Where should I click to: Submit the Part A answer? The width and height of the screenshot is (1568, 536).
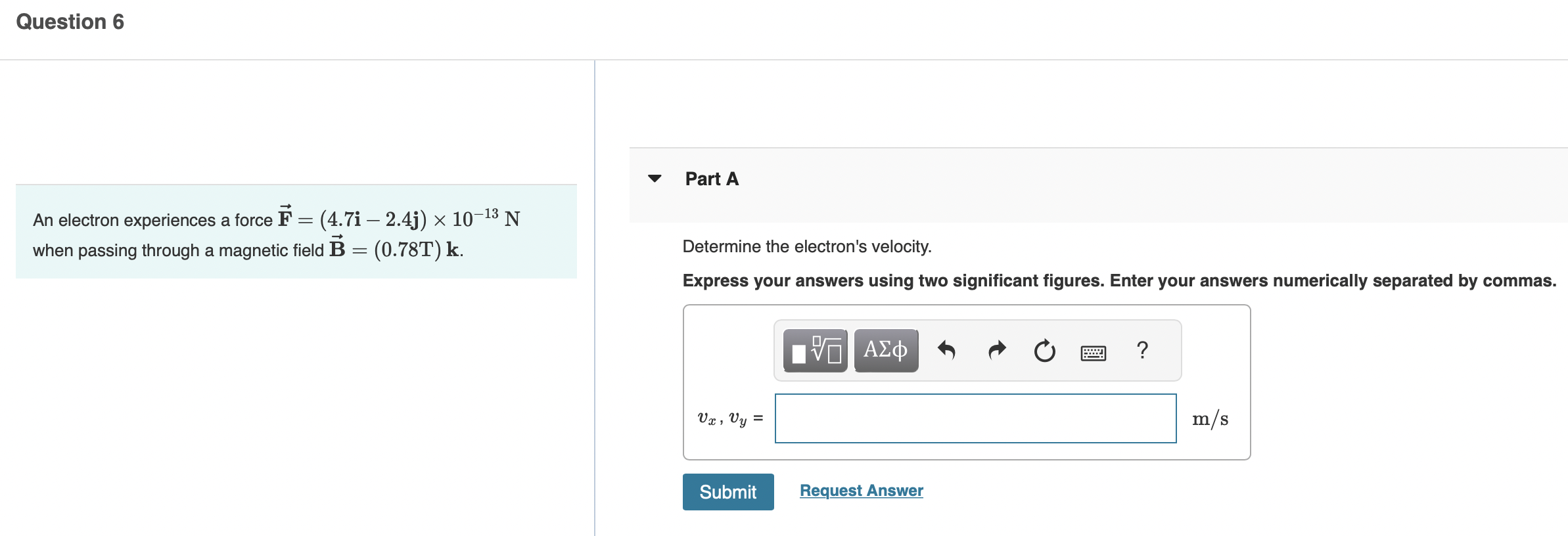click(x=727, y=492)
